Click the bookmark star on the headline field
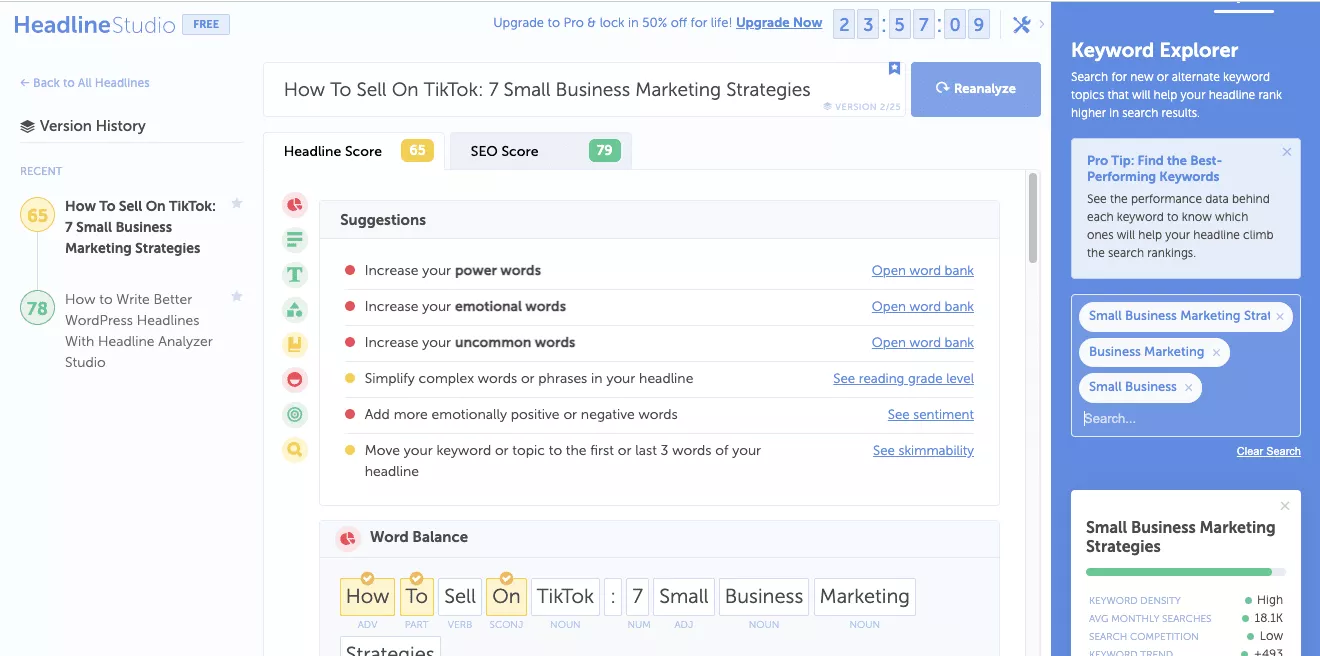 (x=894, y=69)
